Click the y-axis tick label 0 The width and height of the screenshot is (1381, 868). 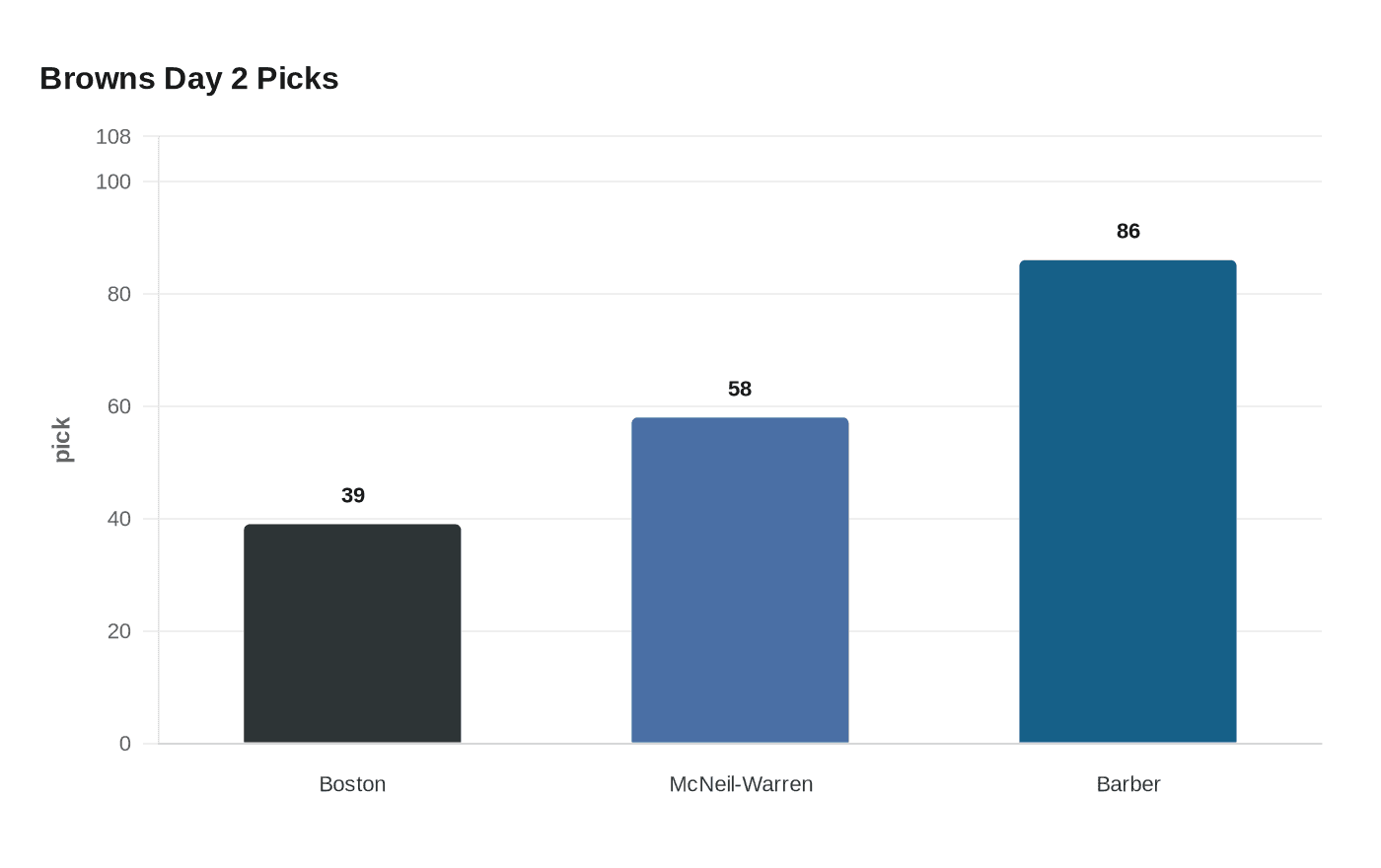tap(125, 744)
